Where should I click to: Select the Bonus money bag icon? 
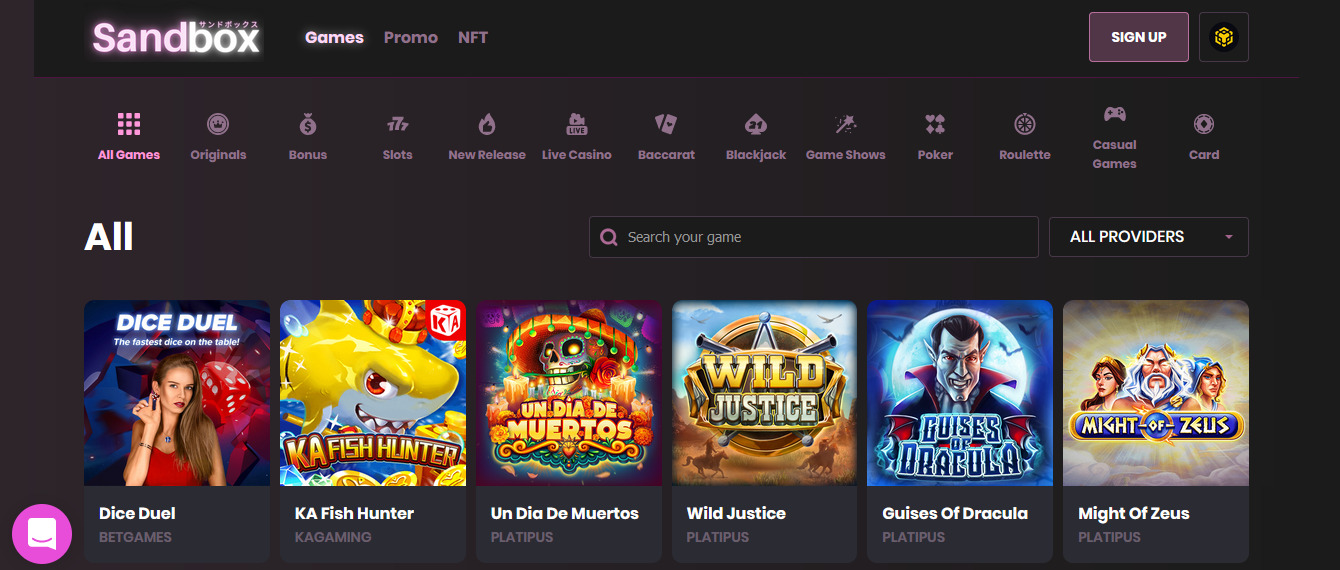pos(308,124)
